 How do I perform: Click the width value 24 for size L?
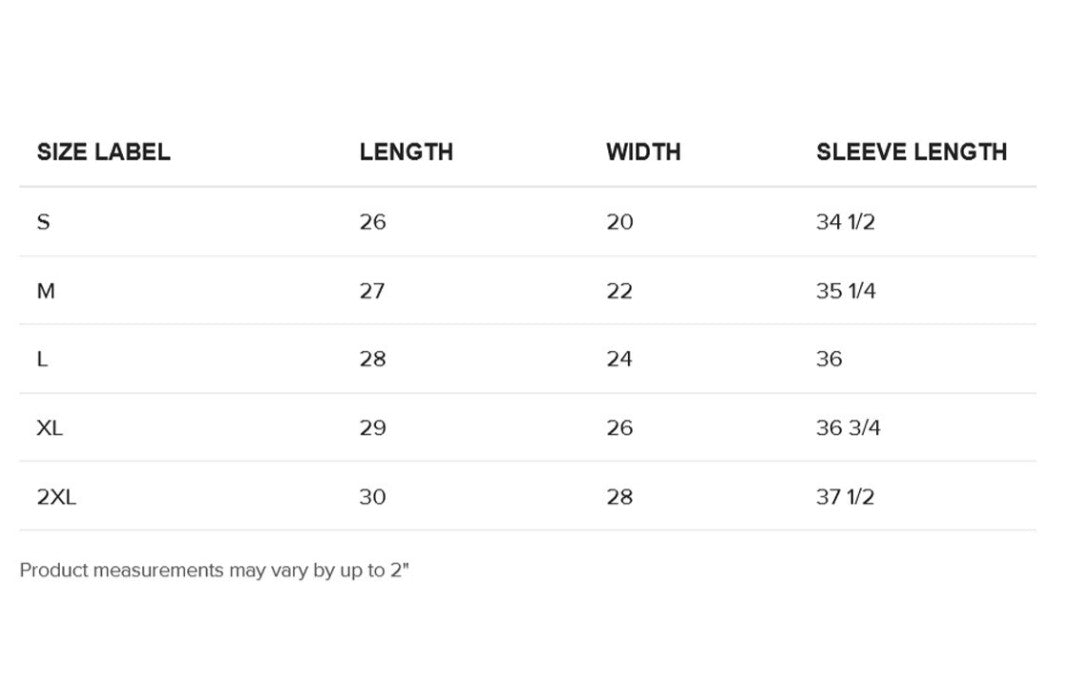pos(619,359)
